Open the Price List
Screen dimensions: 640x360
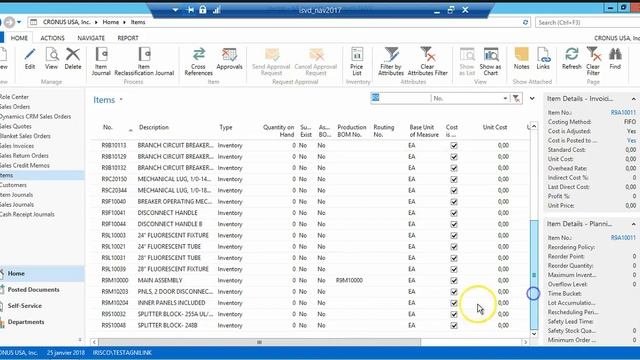pos(356,61)
